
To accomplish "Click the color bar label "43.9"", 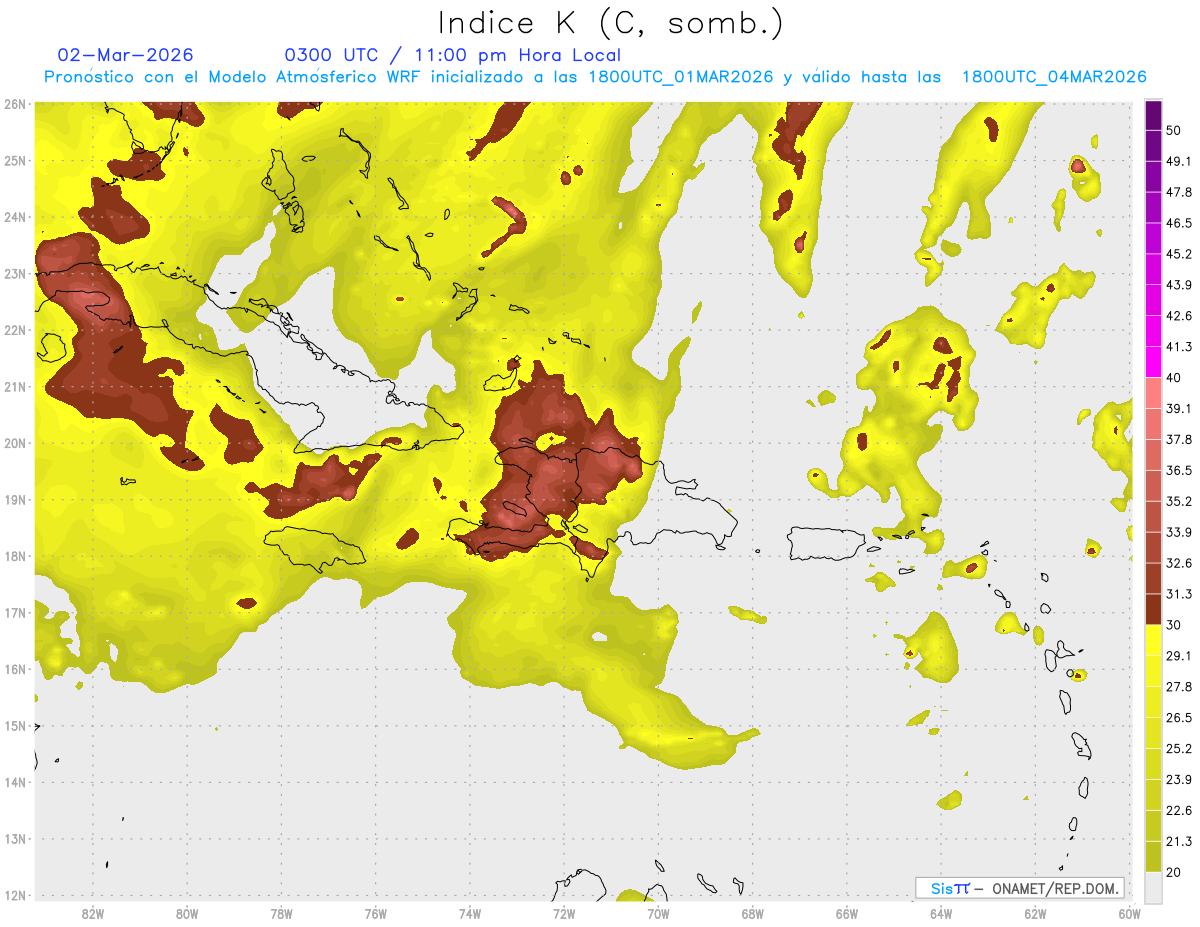I will coord(1178,285).
